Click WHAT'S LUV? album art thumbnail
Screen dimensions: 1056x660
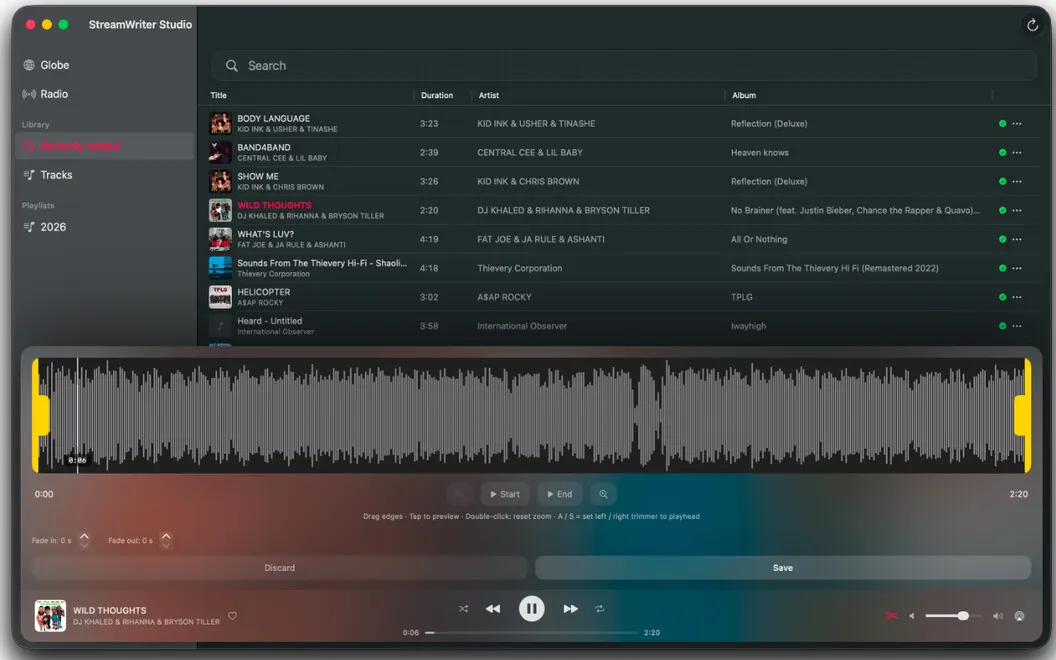220,239
